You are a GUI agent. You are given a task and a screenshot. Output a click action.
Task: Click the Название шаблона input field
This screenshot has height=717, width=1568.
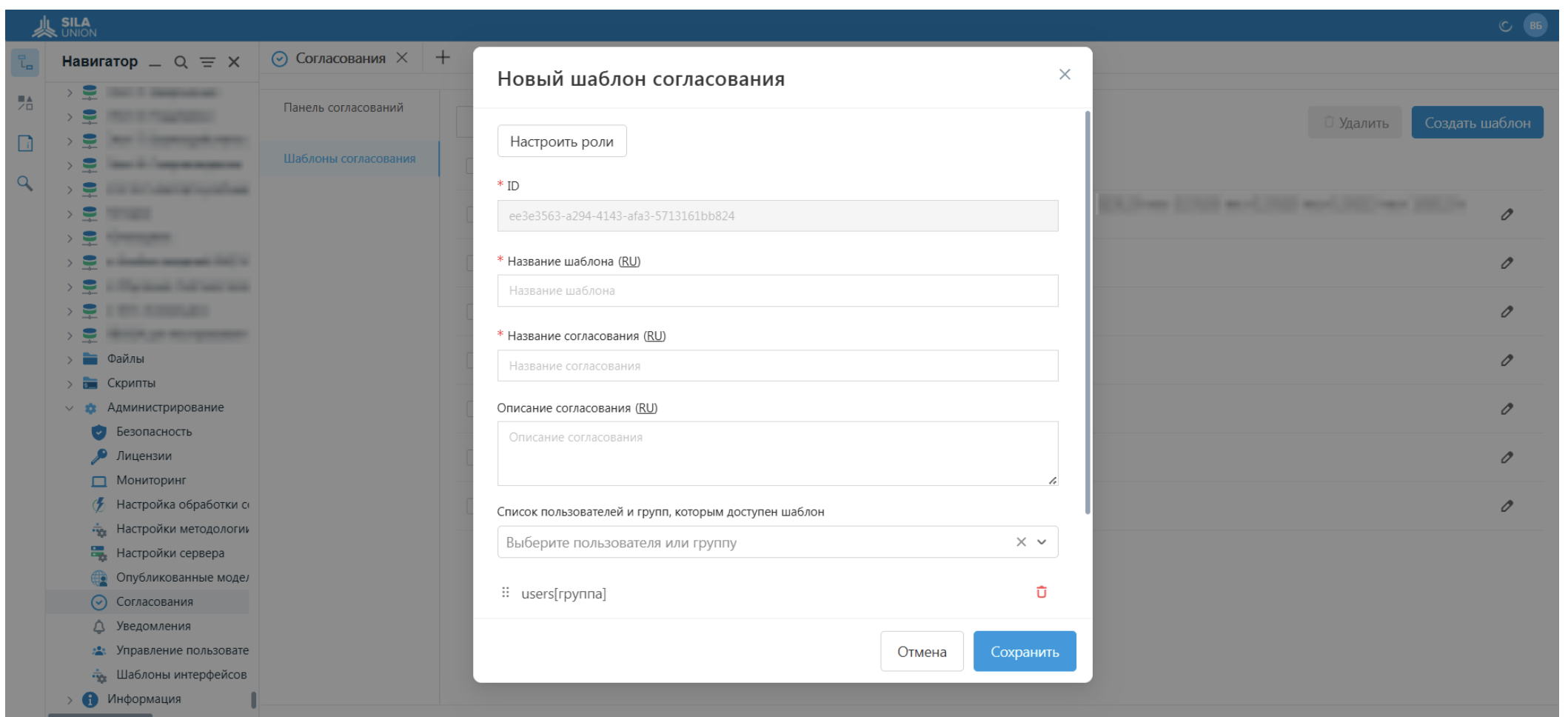(x=777, y=291)
